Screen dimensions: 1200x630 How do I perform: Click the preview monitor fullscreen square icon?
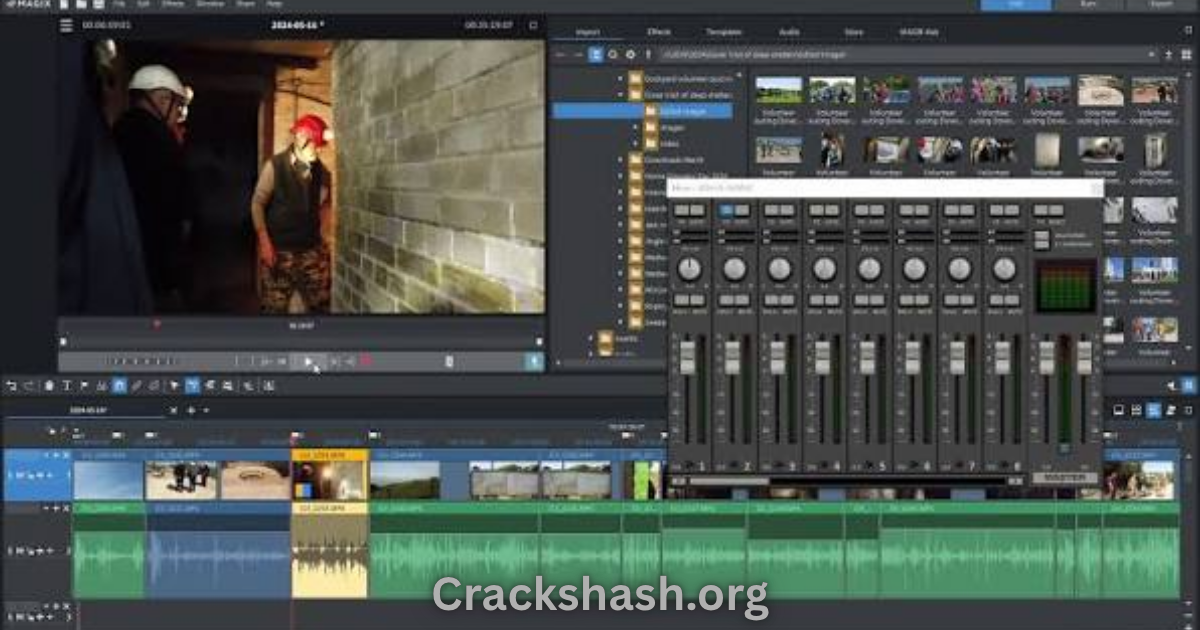(533, 25)
